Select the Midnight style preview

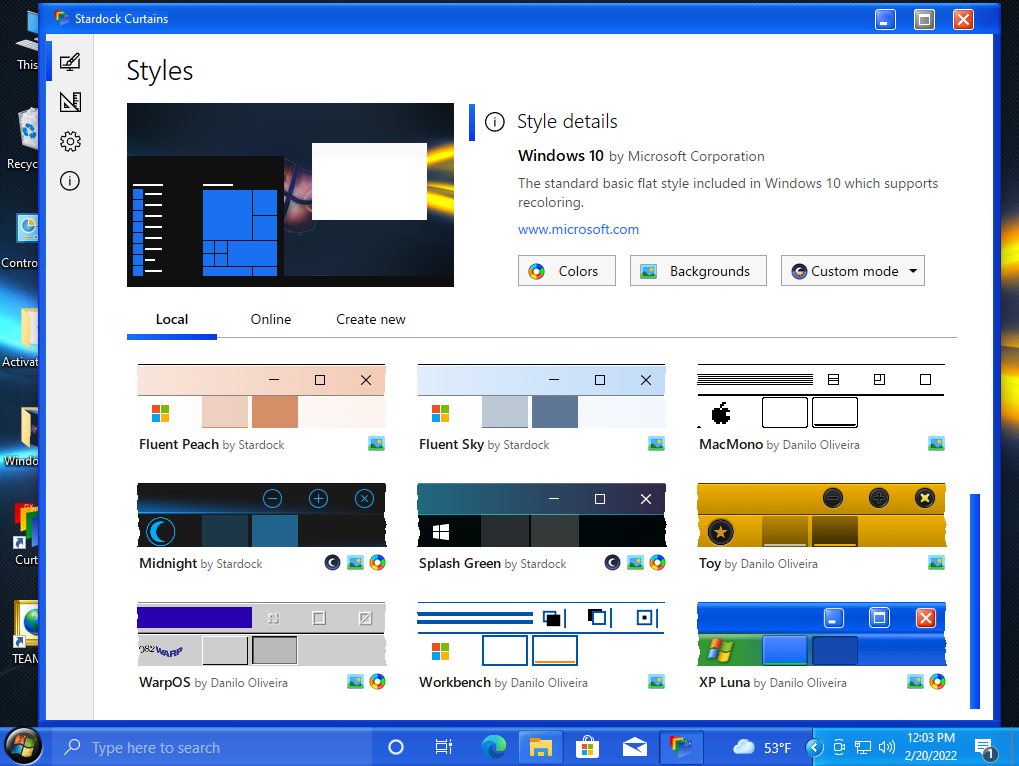(261, 515)
